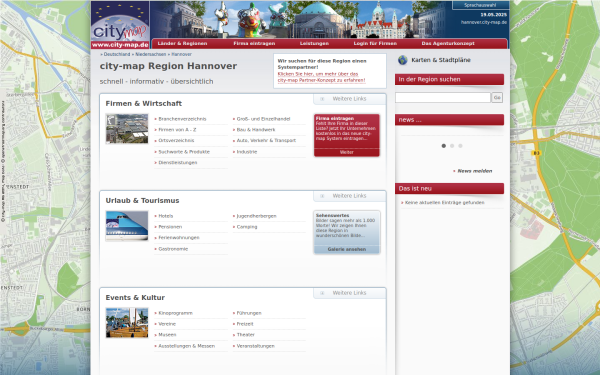Viewport: 600px width, 375px height.
Task: Go to the Hannover breadcrumb
Action: pyautogui.click(x=181, y=54)
